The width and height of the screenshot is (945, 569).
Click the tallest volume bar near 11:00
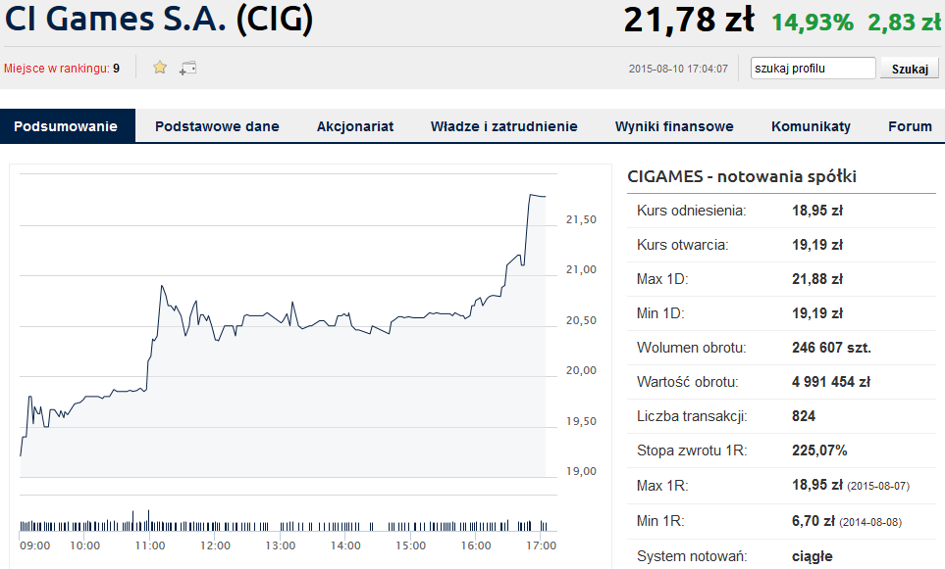[x=149, y=520]
